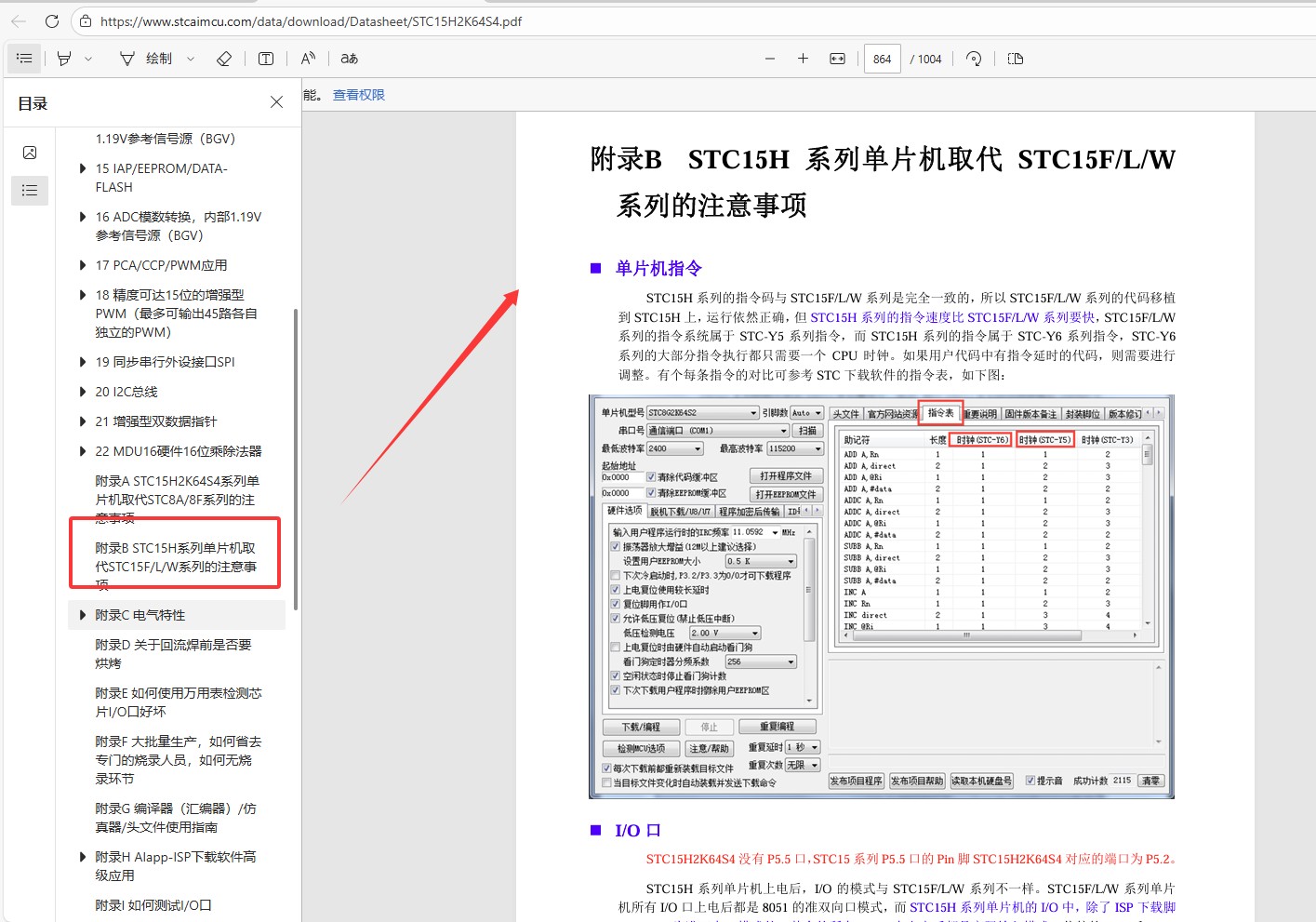Select the Eraser annotation tool
Image resolution: width=1316 pixels, height=922 pixels.
(x=223, y=58)
